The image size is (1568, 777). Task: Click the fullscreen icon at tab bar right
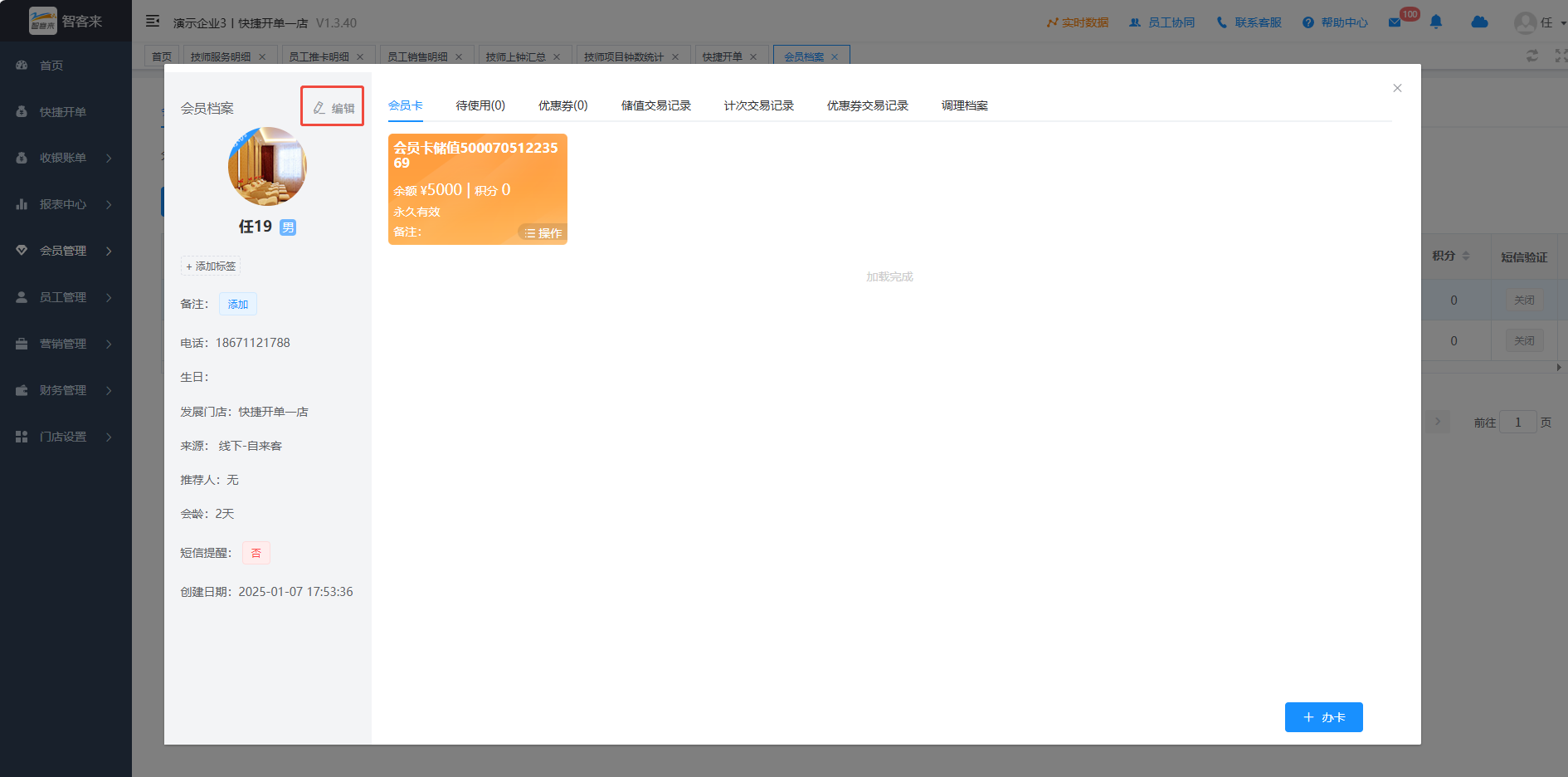(x=1561, y=56)
